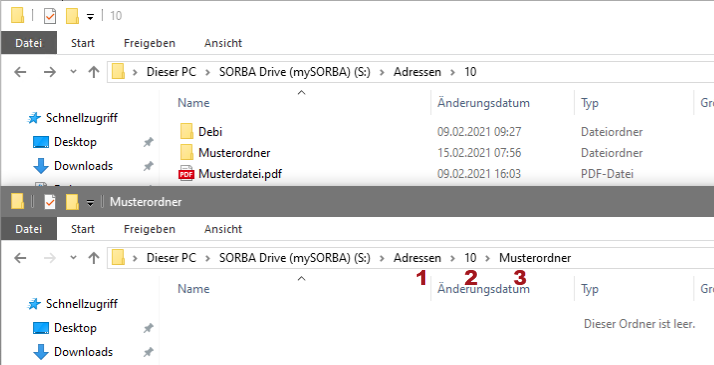Click SORBA Drive (mySORBA) (S:) in top address bar

[295, 72]
